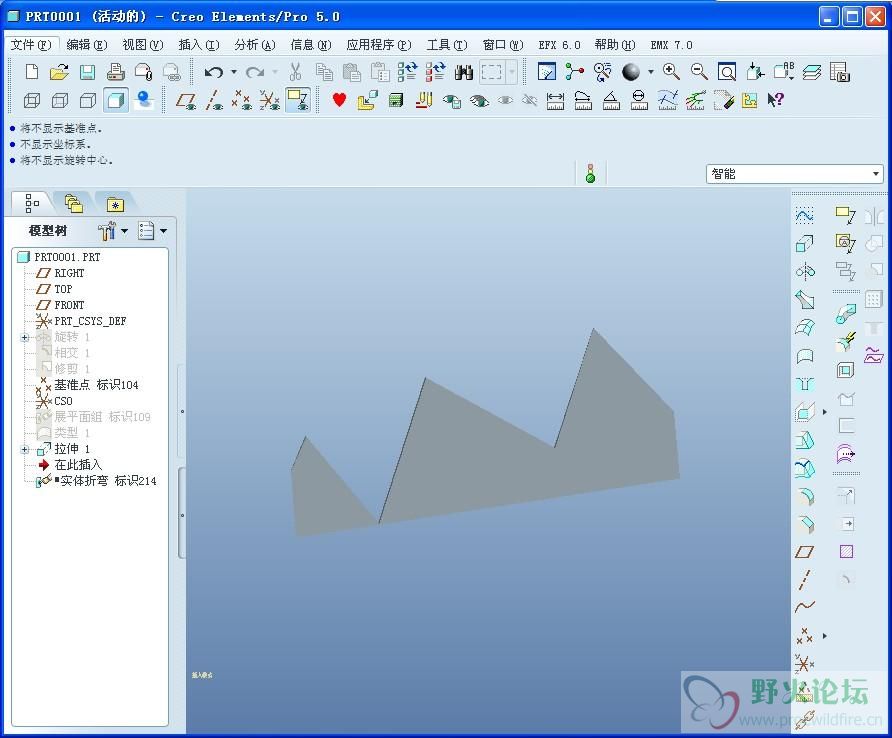Switch to the favorites tab
This screenshot has width=892, height=738.
(x=115, y=204)
